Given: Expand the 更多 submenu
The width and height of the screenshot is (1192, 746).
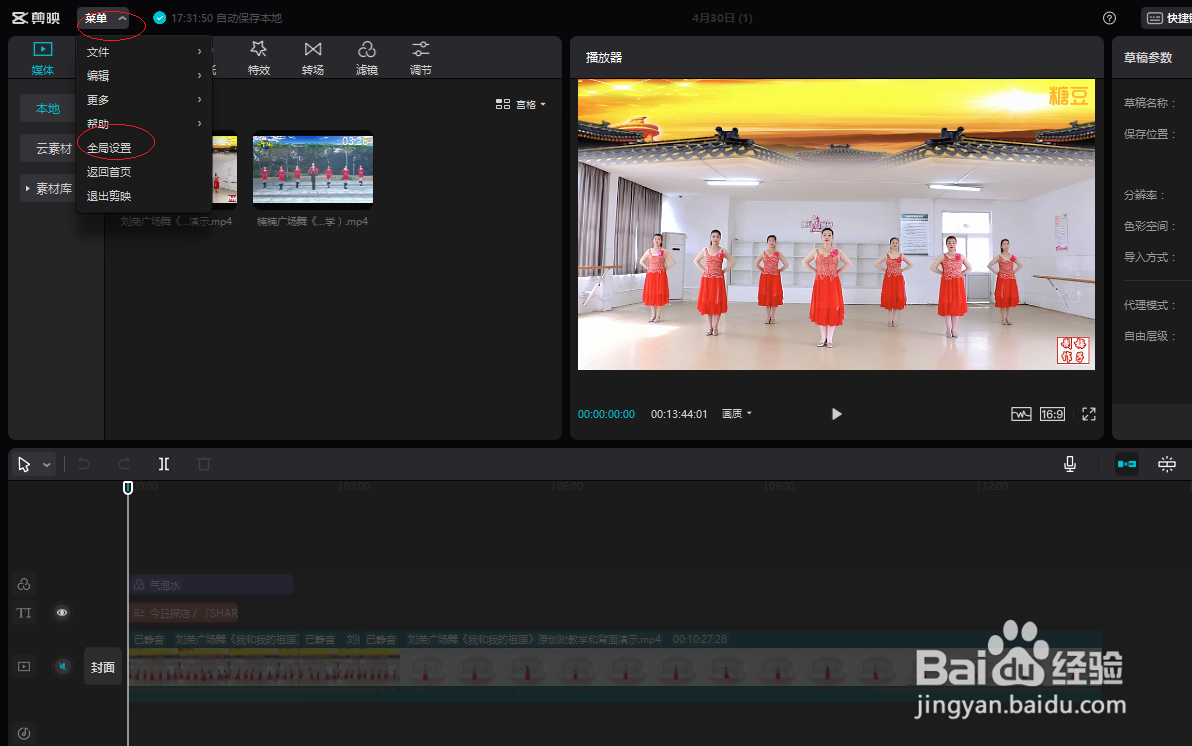Looking at the screenshot, I should coord(144,100).
